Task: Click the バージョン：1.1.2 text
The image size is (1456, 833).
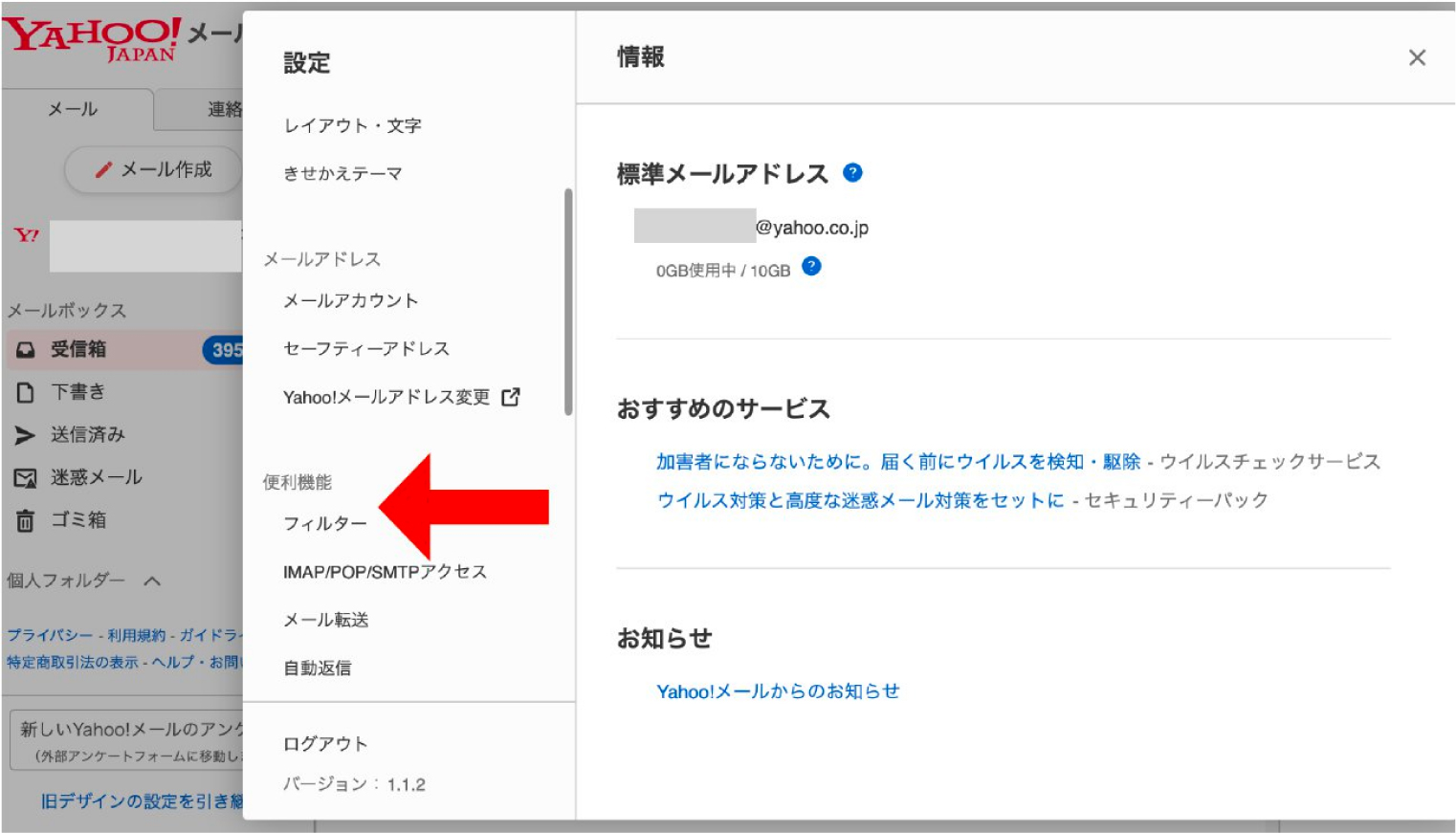Action: click(x=354, y=784)
